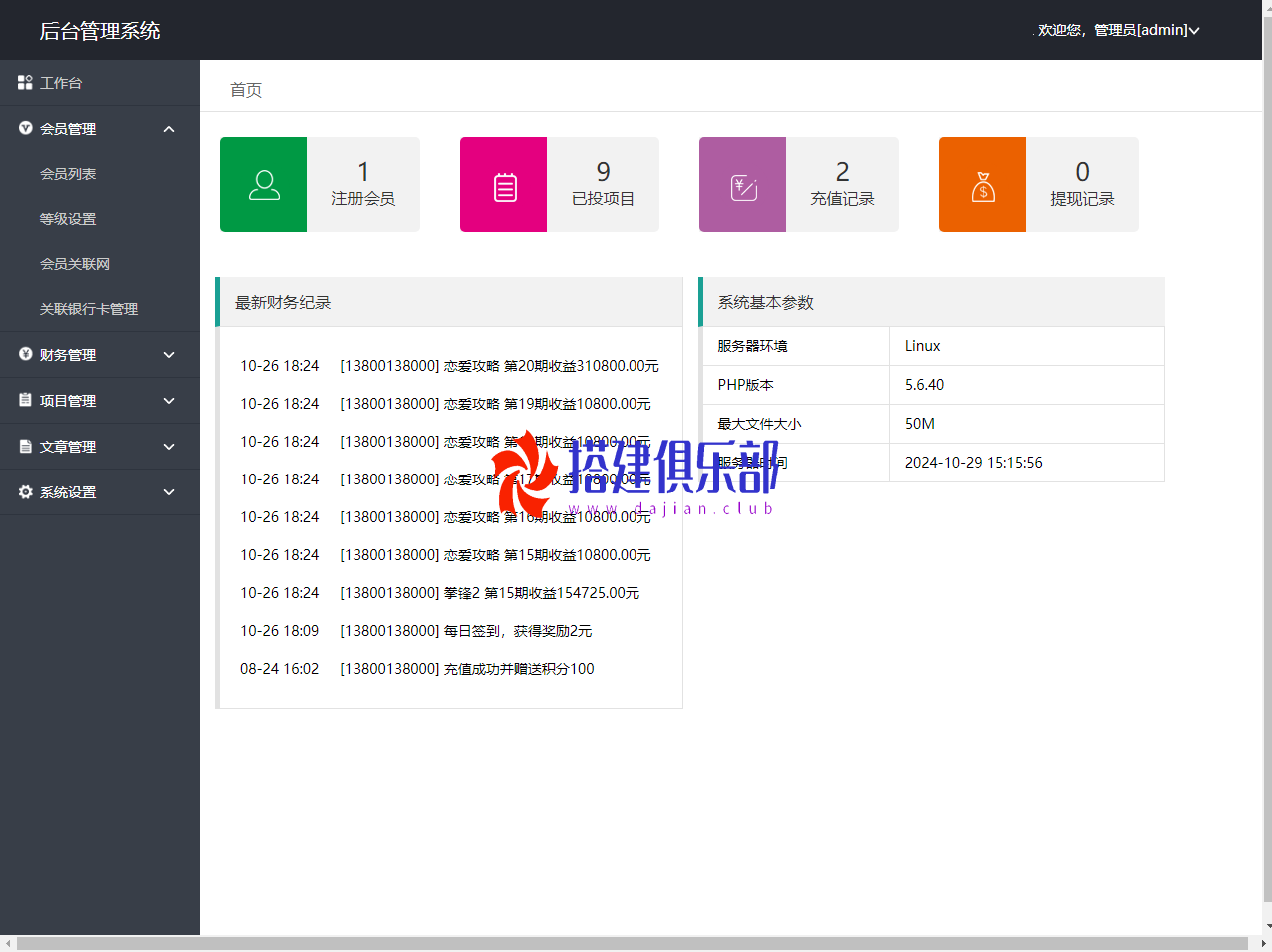Screen dimensions: 1272x952
Task: Click the orange 提现记录 money bag icon
Action: click(983, 185)
